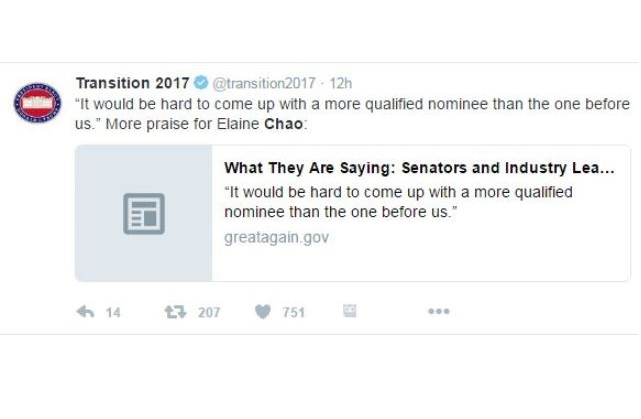
Task: Click the retweet count 207
Action: click(208, 313)
